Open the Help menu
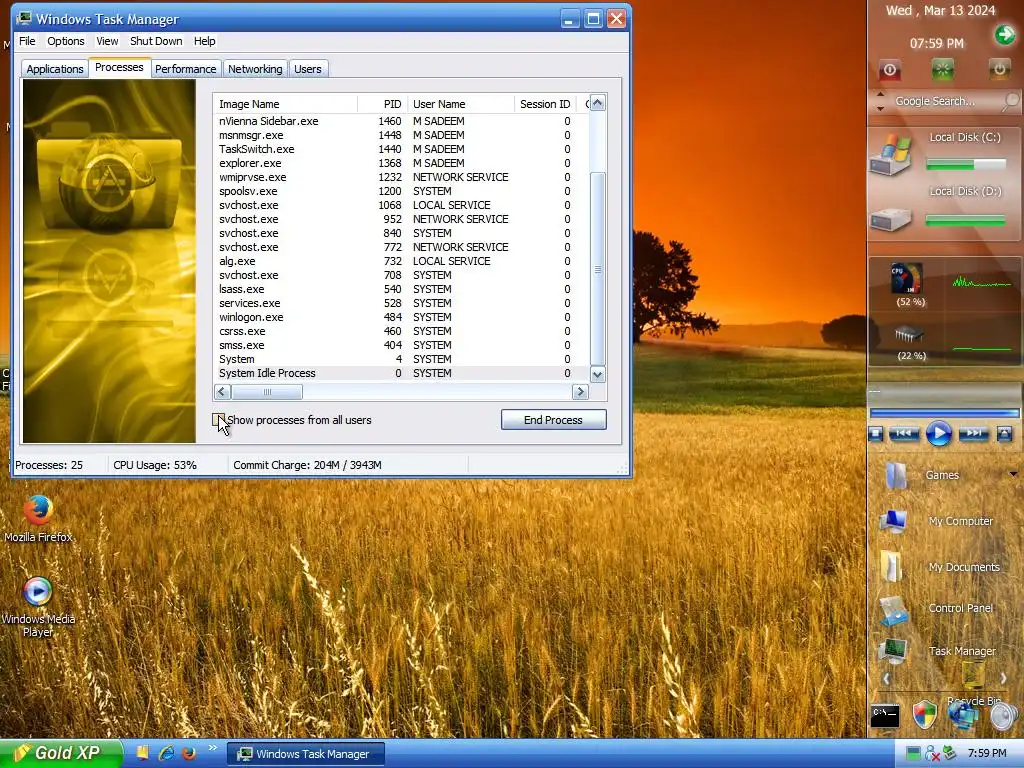Image resolution: width=1024 pixels, height=768 pixels. 204,41
